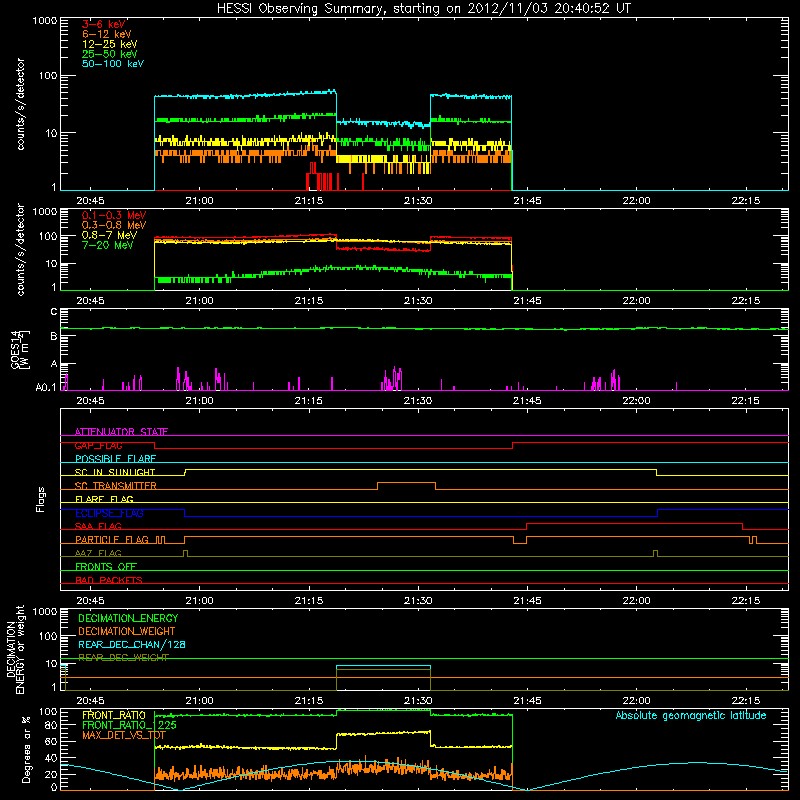Click the FRONT_RATIO_1225 legend label
This screenshot has height=800, width=800.
[x=129, y=725]
